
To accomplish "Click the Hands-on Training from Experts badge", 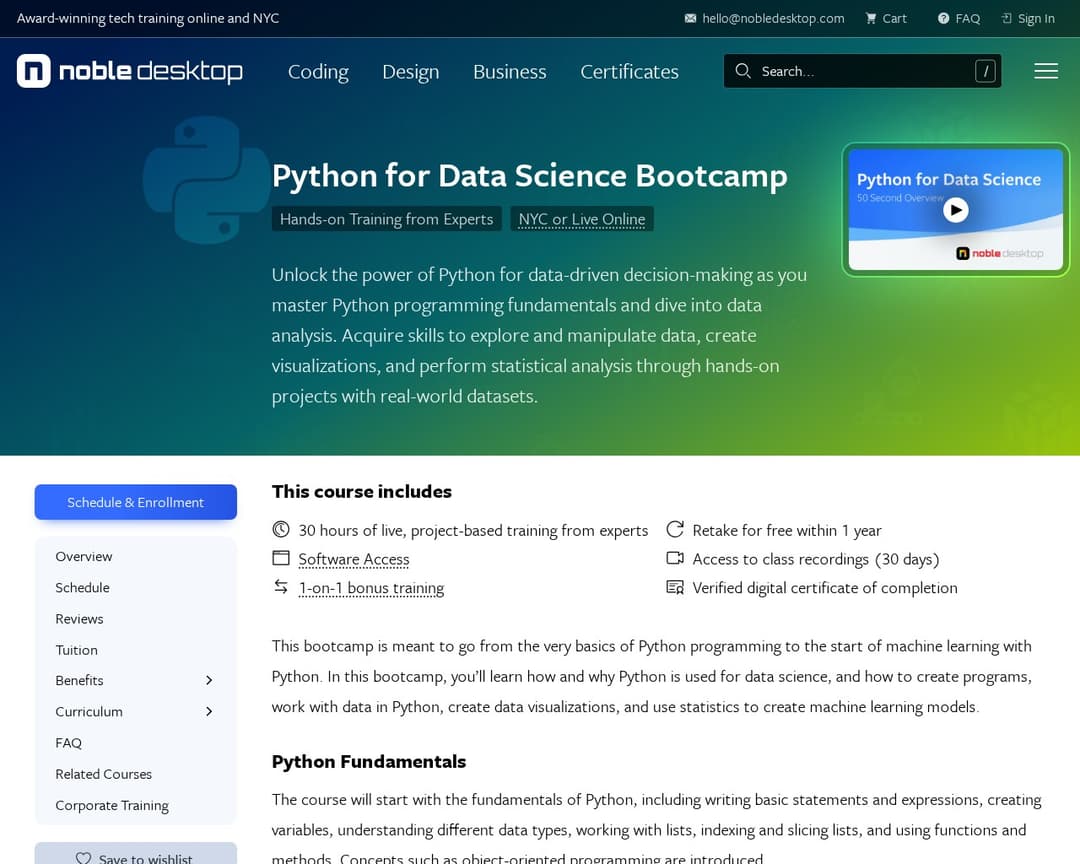I will [x=386, y=219].
